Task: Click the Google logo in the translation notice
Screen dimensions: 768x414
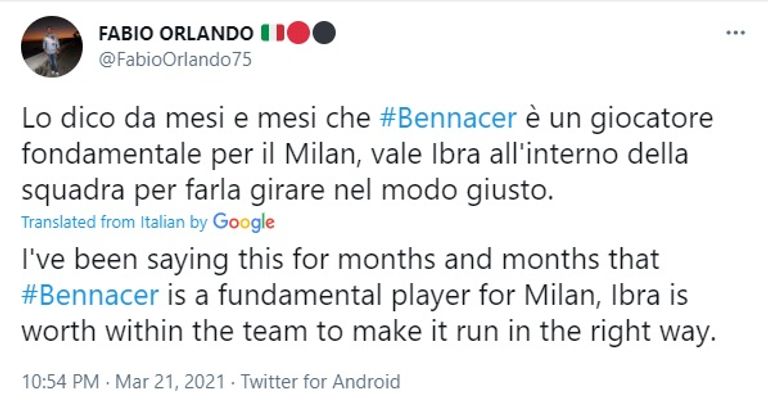Action: click(243, 222)
